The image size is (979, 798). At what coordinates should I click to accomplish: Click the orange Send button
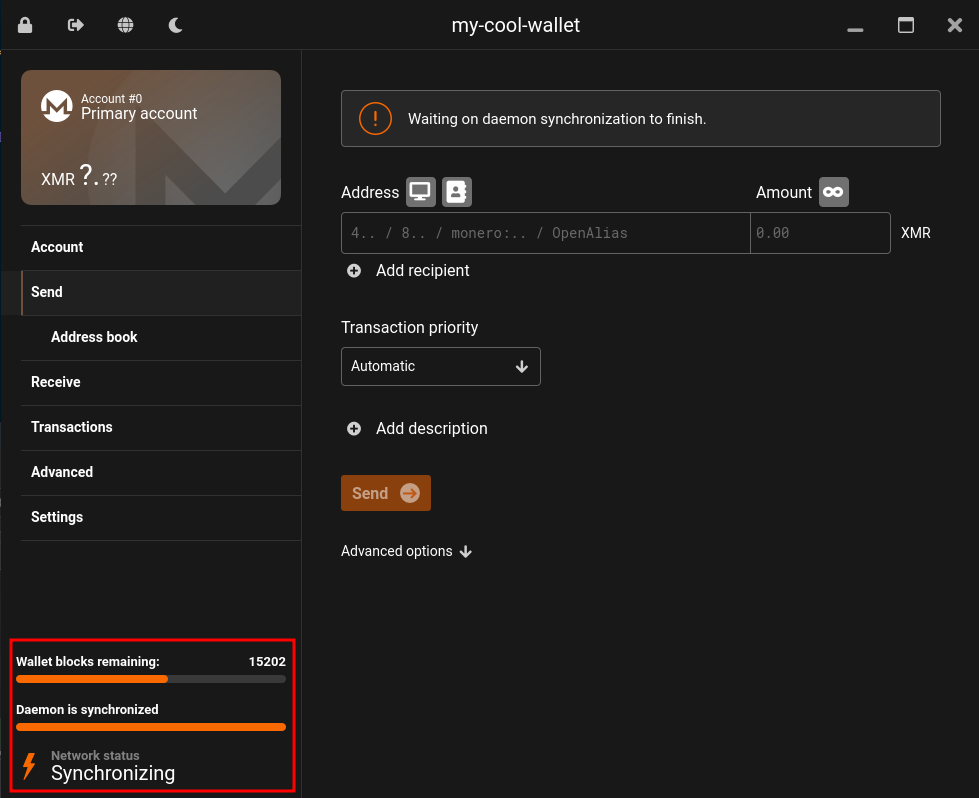pyautogui.click(x=386, y=493)
